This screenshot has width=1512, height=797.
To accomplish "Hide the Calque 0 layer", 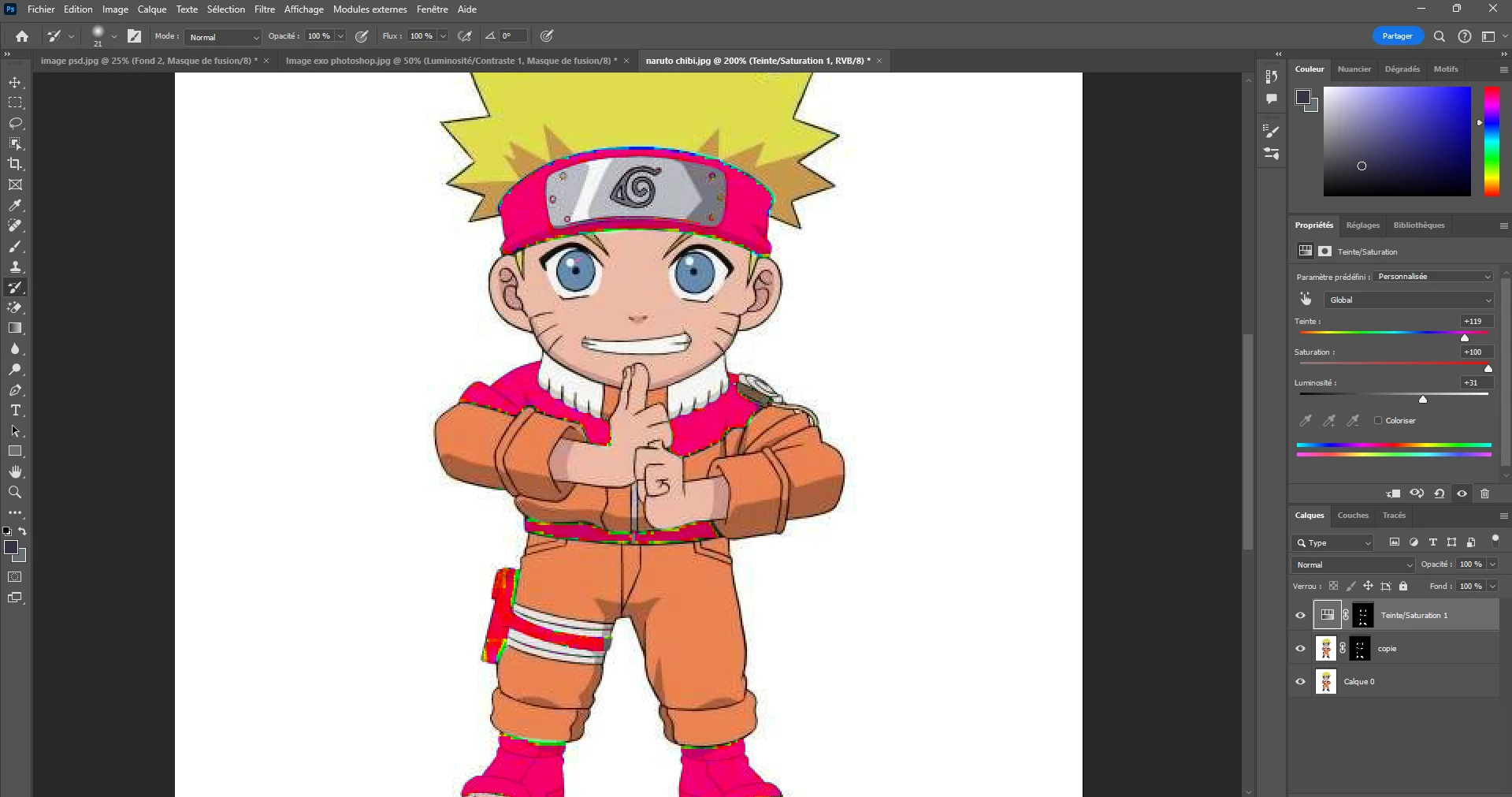I will (x=1301, y=682).
